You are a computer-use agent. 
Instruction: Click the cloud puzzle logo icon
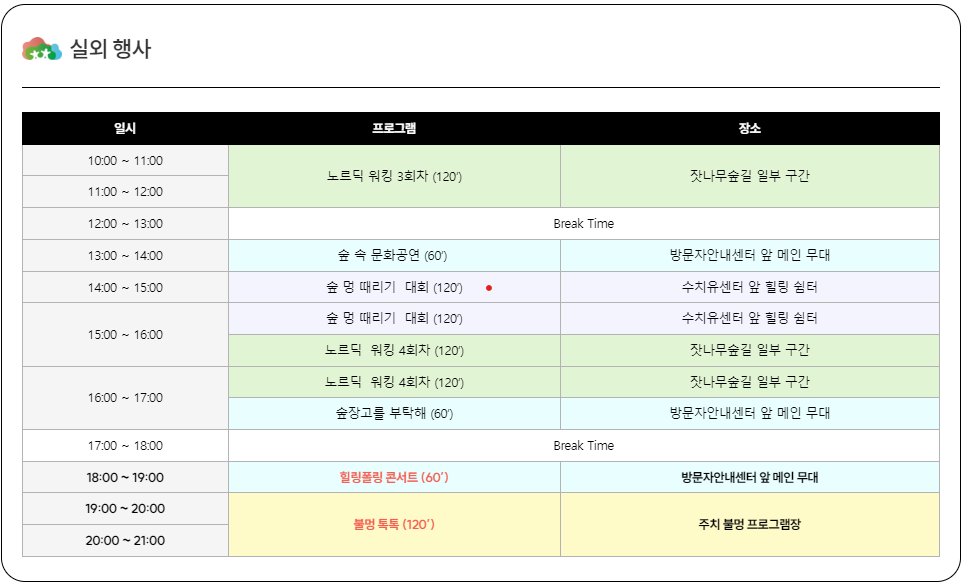click(40, 46)
